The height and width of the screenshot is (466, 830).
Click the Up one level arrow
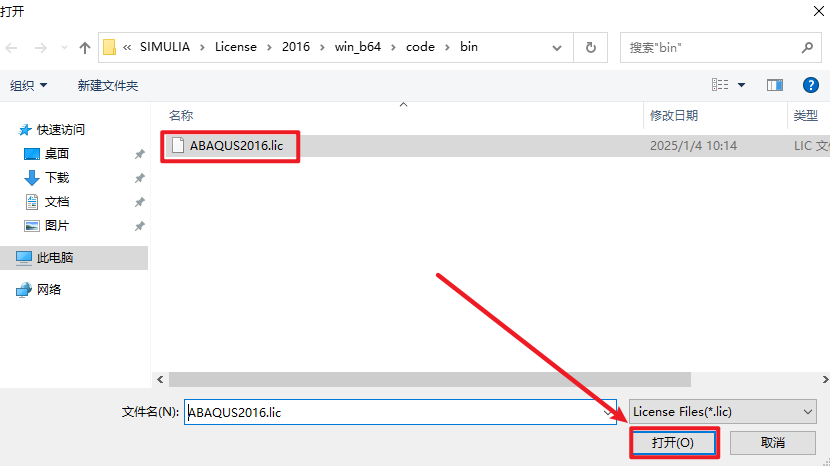pos(85,47)
